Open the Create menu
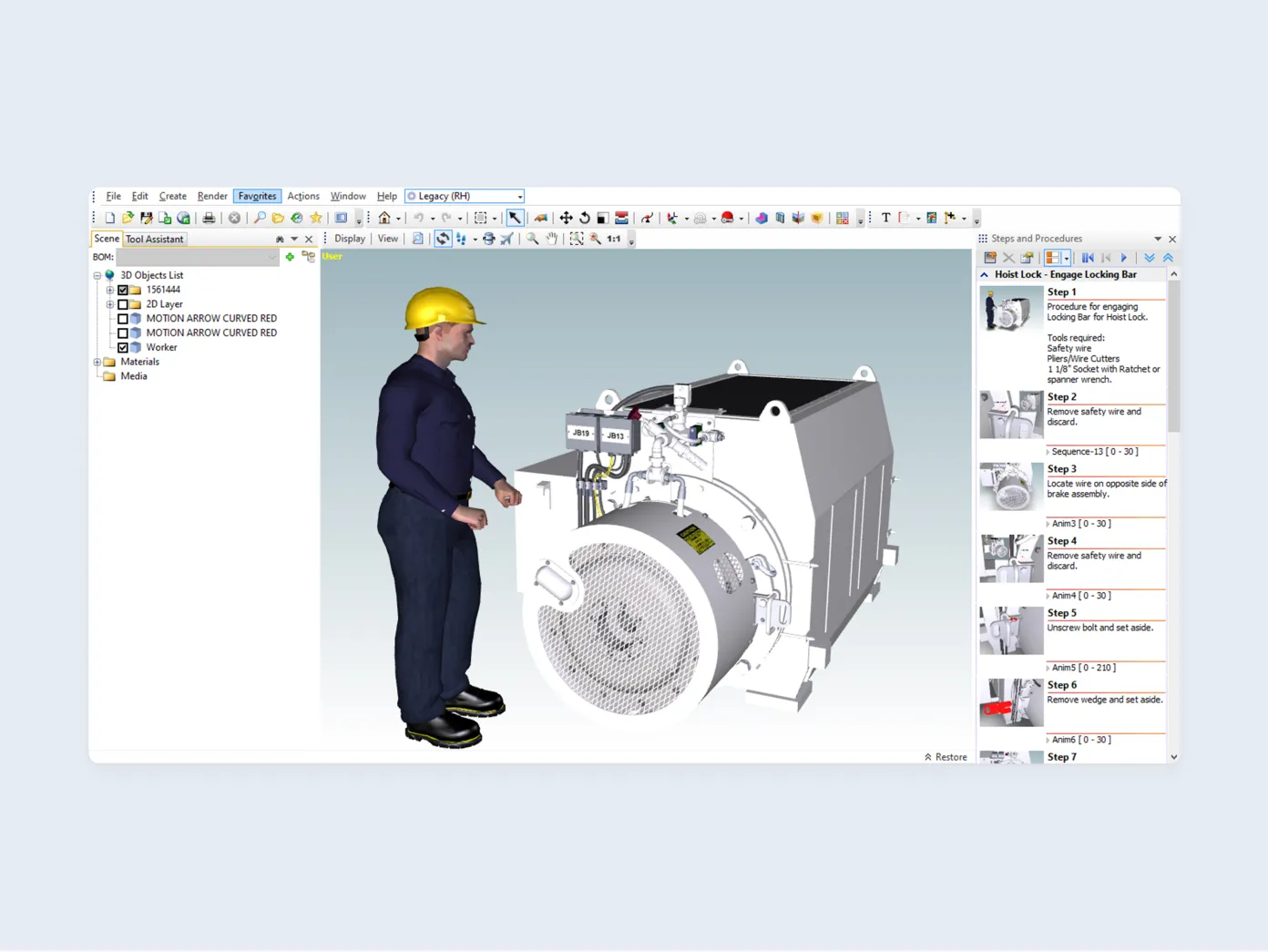The image size is (1268, 952). (x=173, y=196)
